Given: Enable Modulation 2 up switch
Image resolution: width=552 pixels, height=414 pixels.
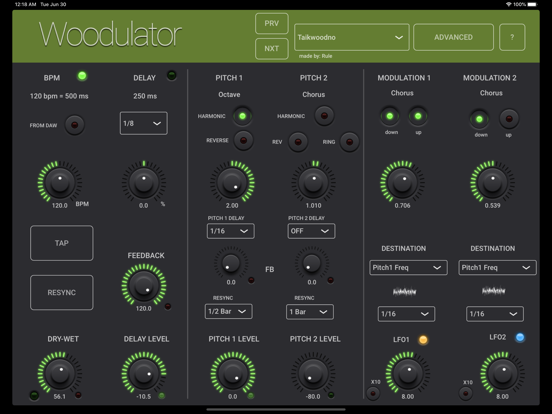Looking at the screenshot, I should click(x=509, y=119).
